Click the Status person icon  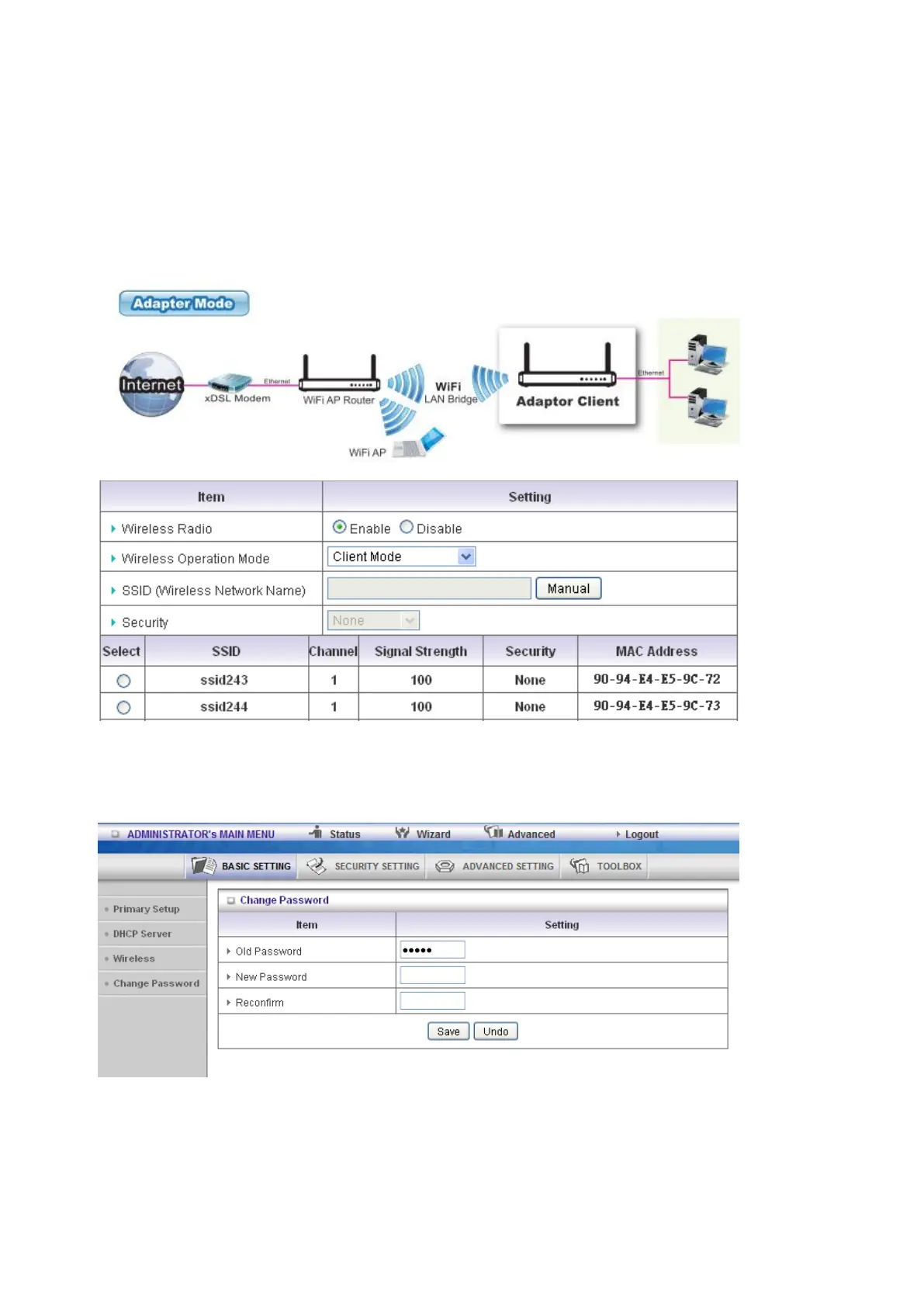[x=316, y=832]
